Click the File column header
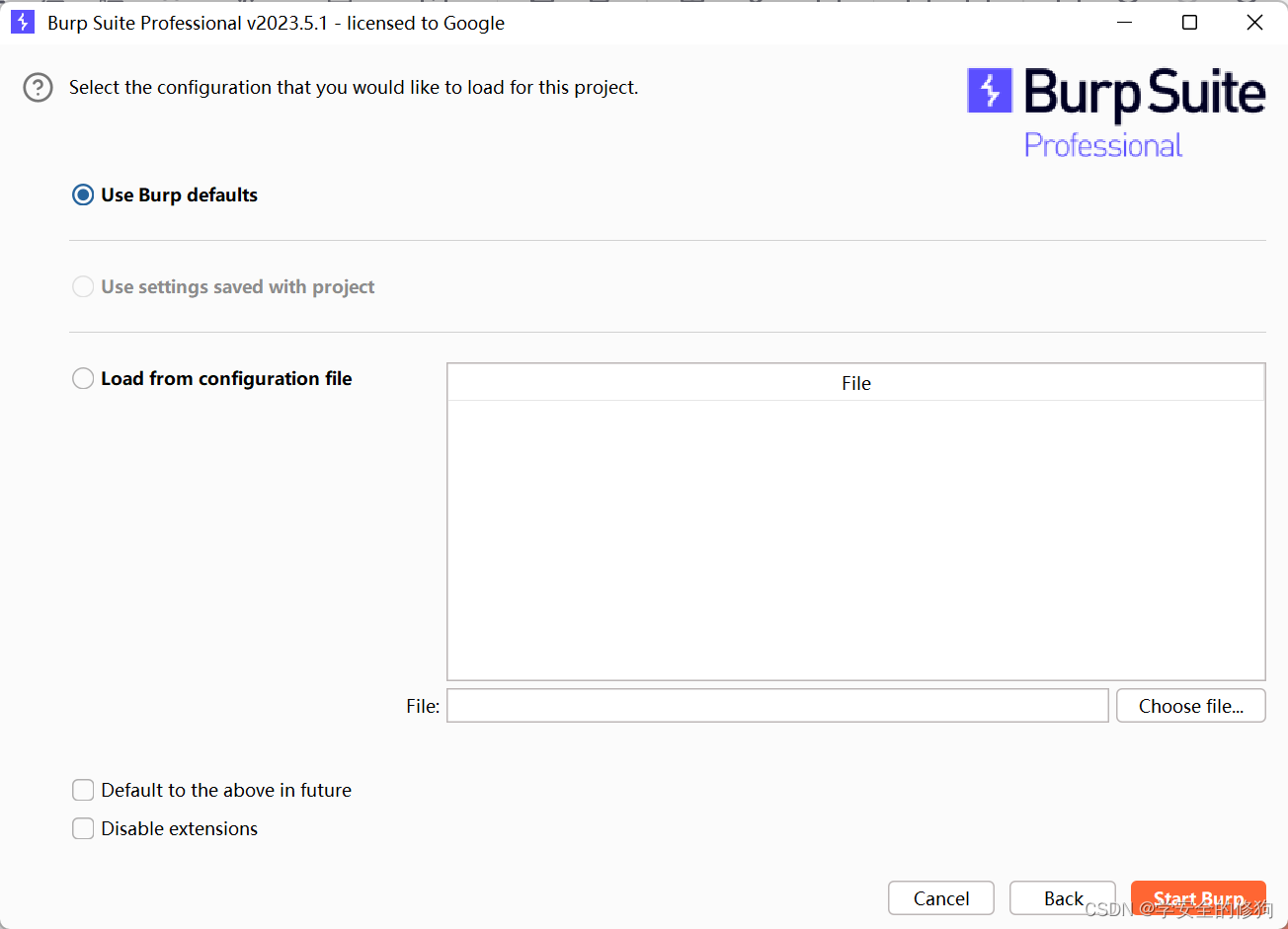 click(x=856, y=383)
